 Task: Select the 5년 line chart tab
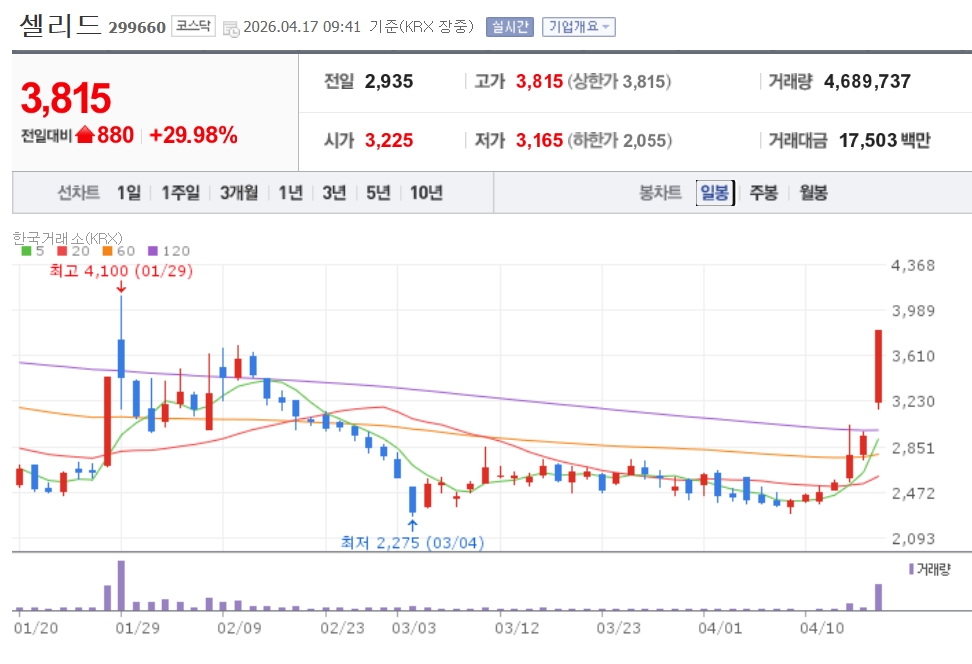pyautogui.click(x=378, y=193)
